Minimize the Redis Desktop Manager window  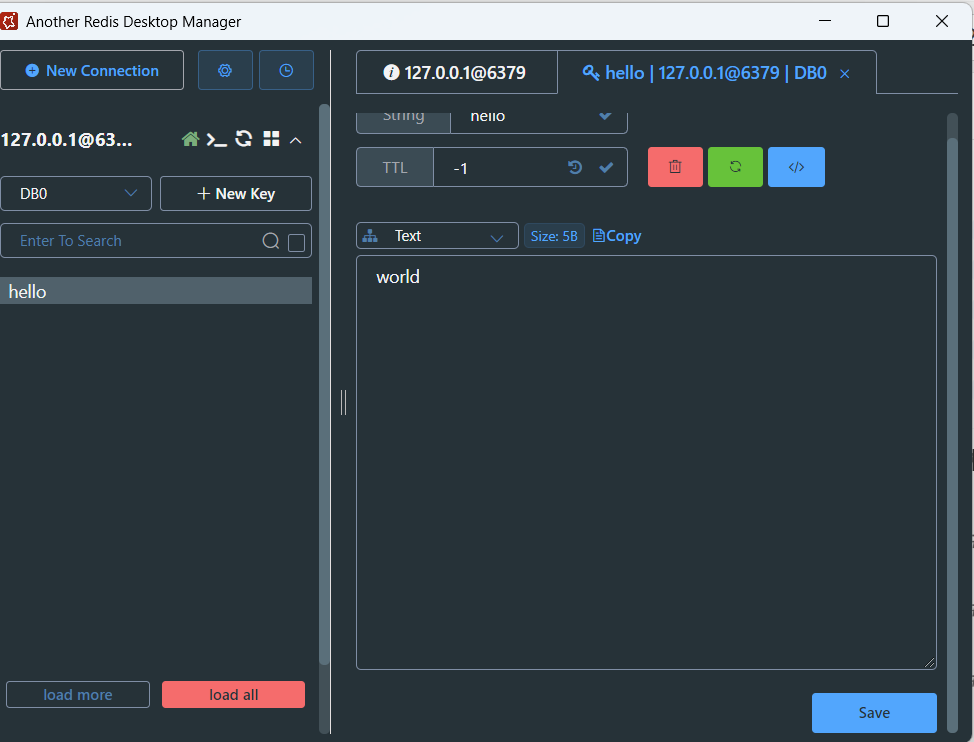coord(825,21)
